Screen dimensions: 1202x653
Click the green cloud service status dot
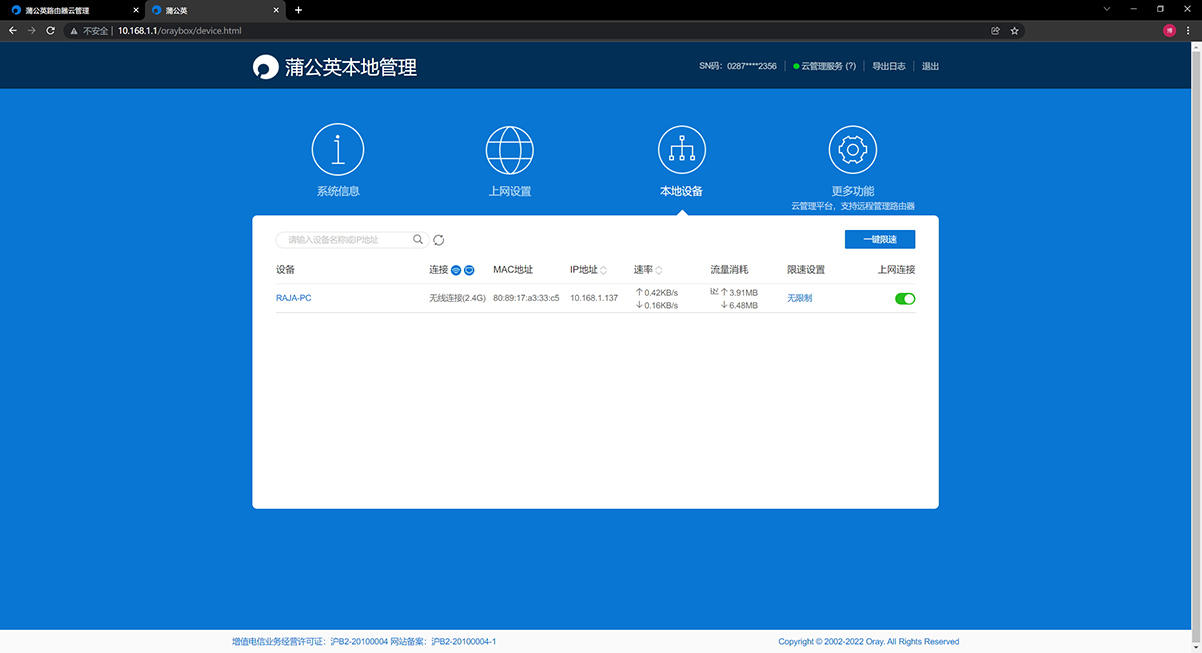pyautogui.click(x=795, y=66)
